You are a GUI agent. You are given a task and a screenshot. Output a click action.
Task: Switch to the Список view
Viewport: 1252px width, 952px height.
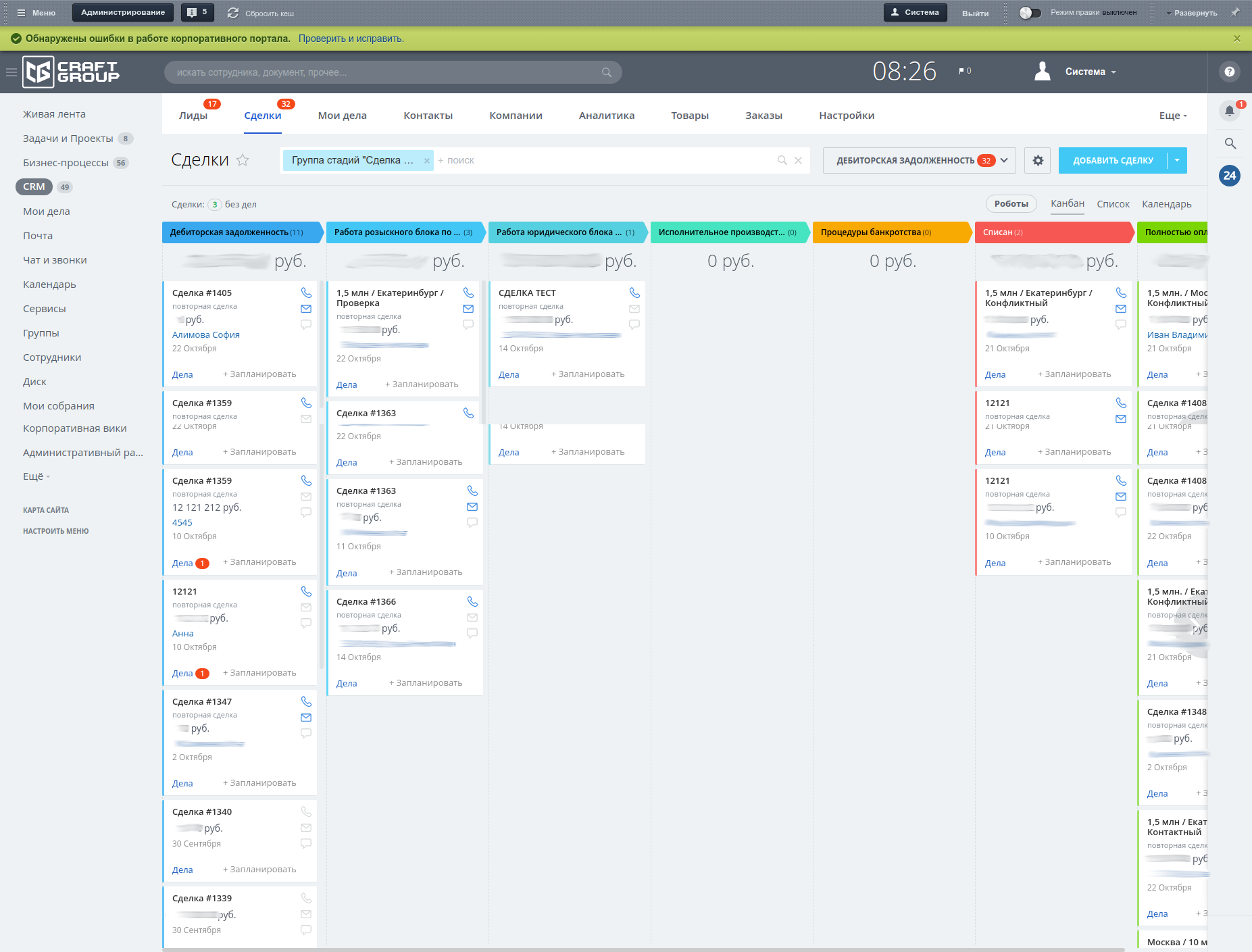pos(1113,204)
